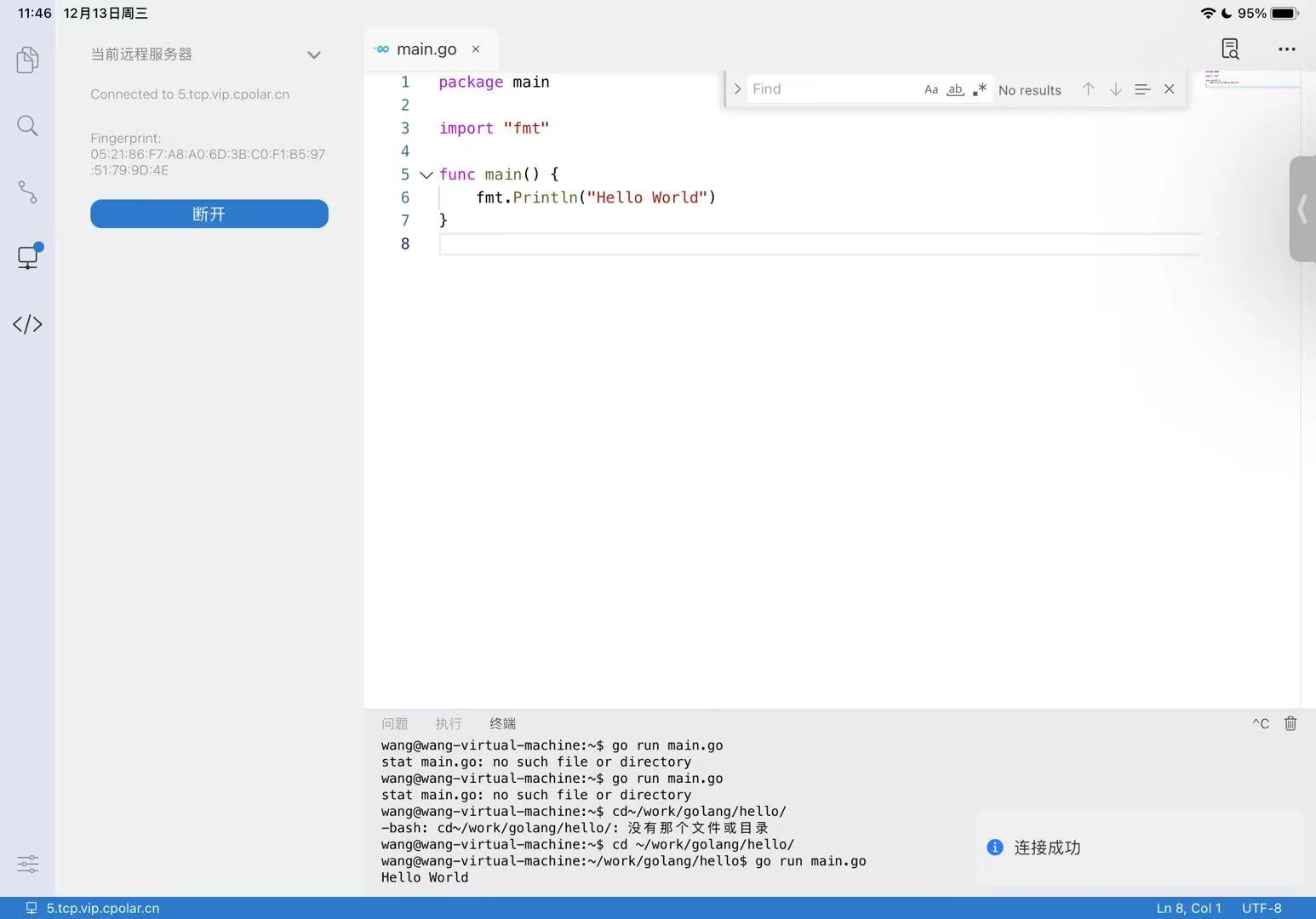Click the battery indicator in status bar
Screen dimensions: 1316x919
pos(1285,13)
